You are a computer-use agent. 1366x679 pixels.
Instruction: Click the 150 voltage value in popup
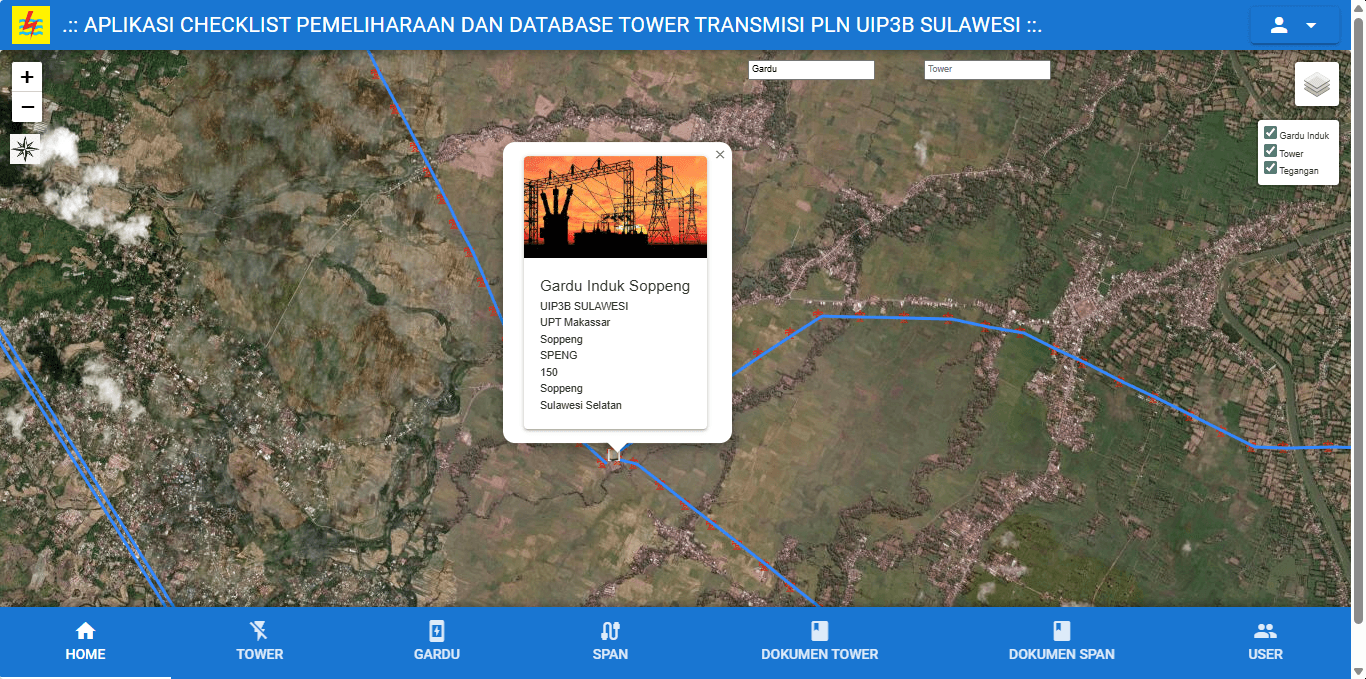point(549,372)
